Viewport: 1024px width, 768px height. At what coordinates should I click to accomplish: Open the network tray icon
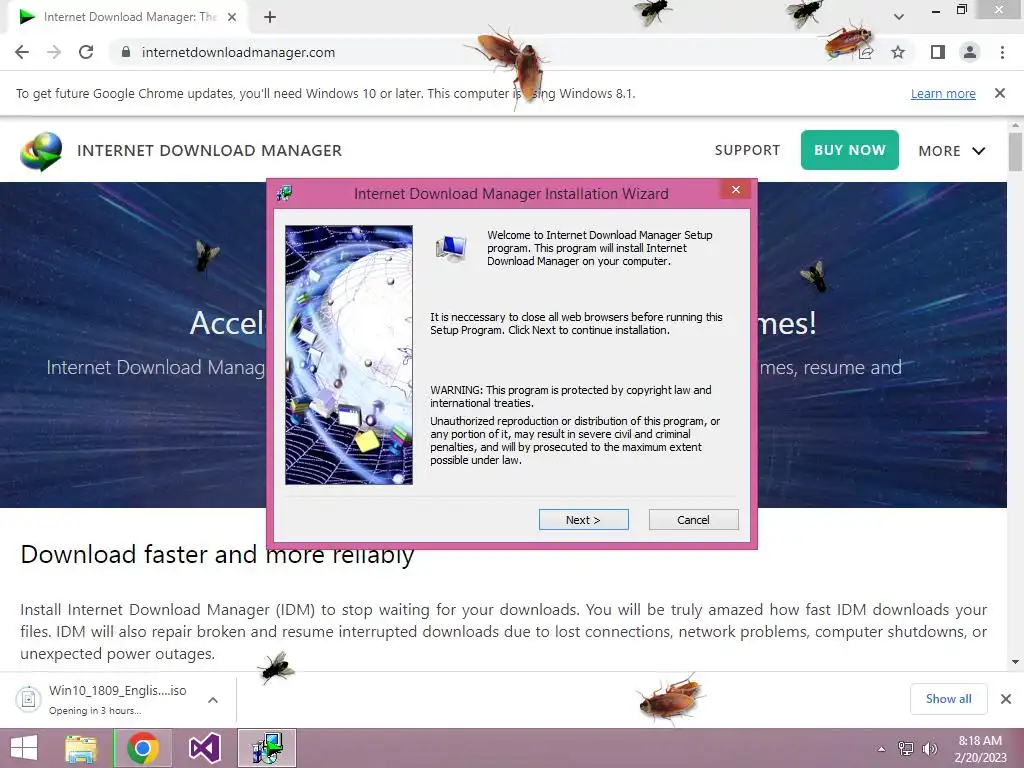point(906,749)
